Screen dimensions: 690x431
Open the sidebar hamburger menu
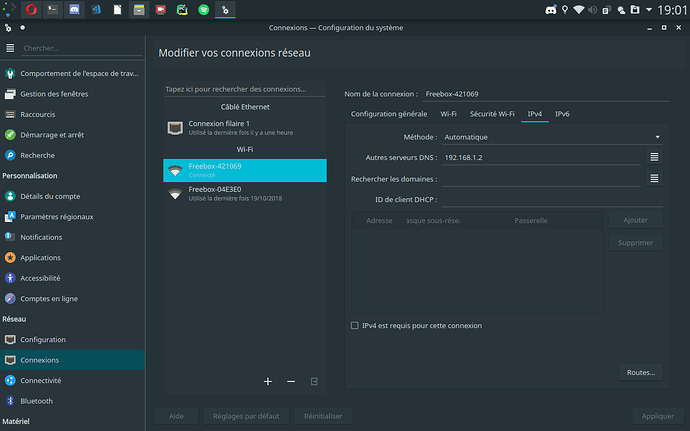(x=10, y=48)
